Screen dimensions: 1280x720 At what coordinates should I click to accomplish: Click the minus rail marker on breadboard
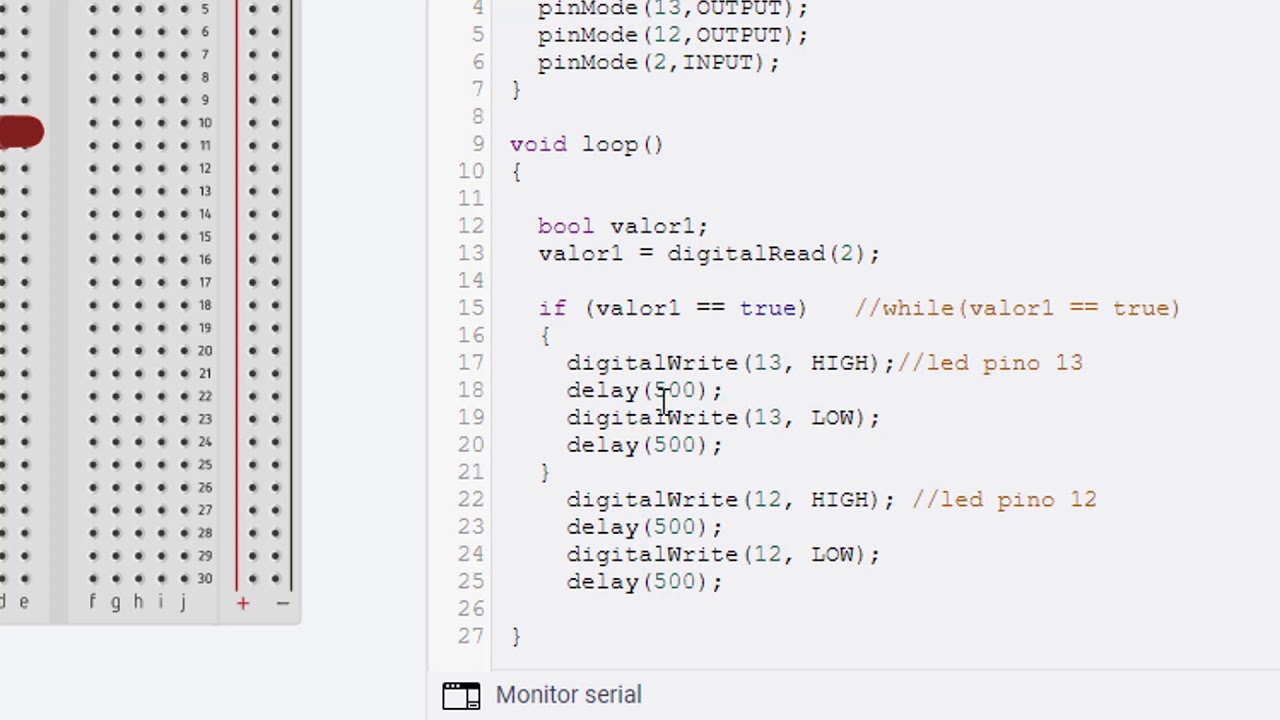(x=282, y=603)
